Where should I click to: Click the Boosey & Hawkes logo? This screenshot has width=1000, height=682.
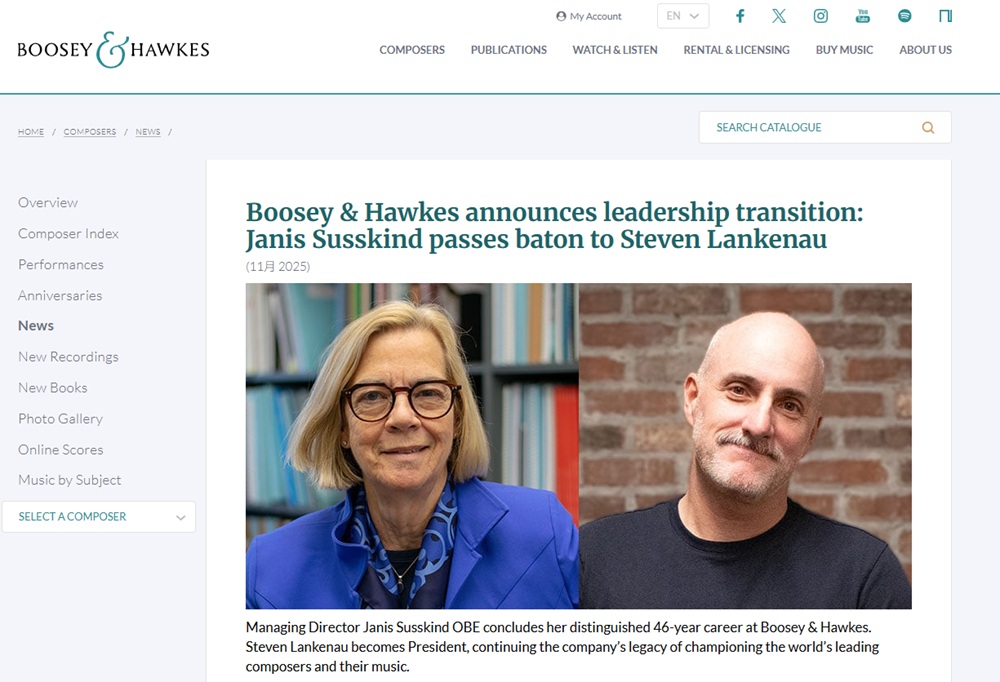point(113,50)
